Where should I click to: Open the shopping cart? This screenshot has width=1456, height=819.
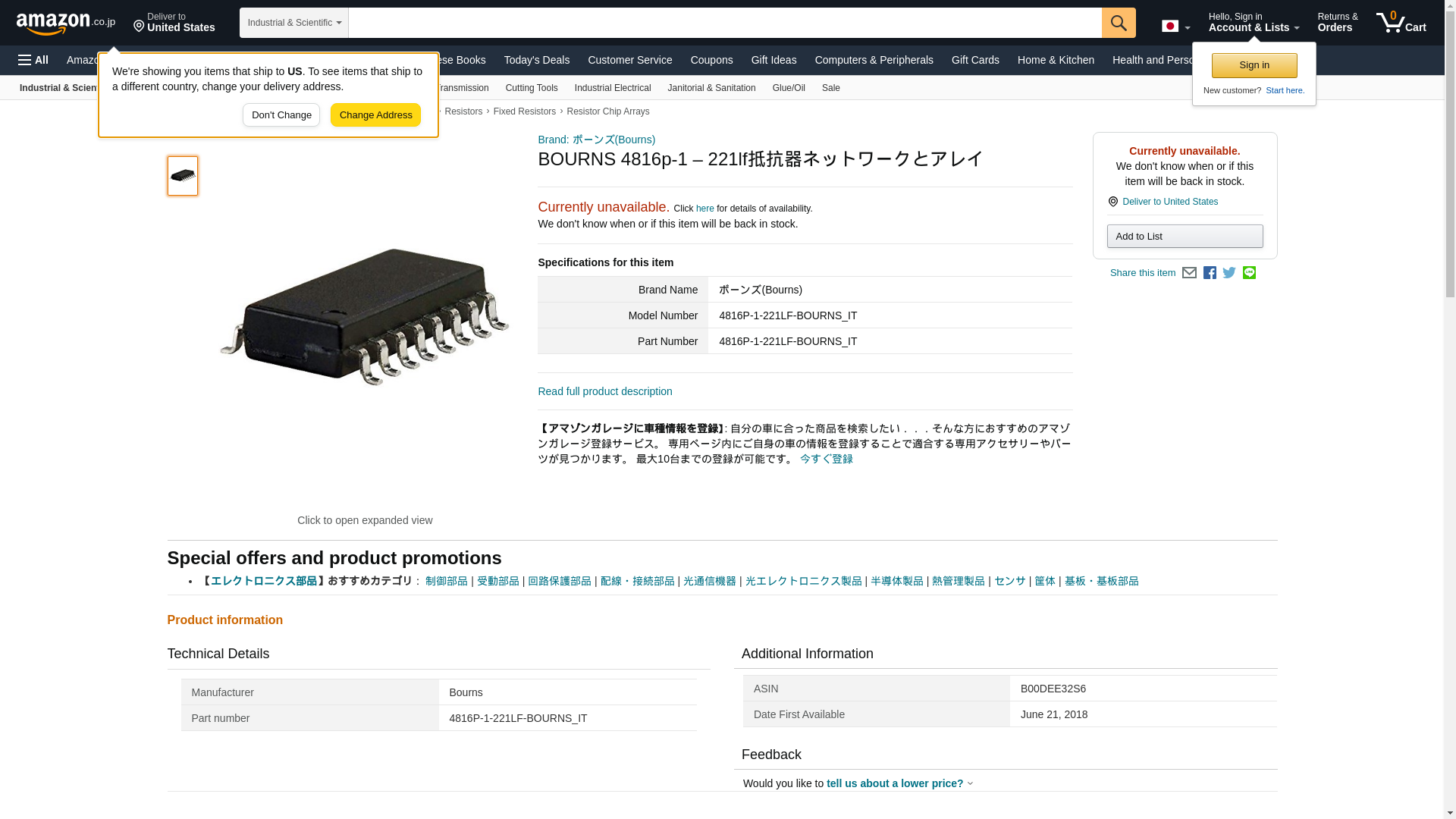[x=1401, y=23]
